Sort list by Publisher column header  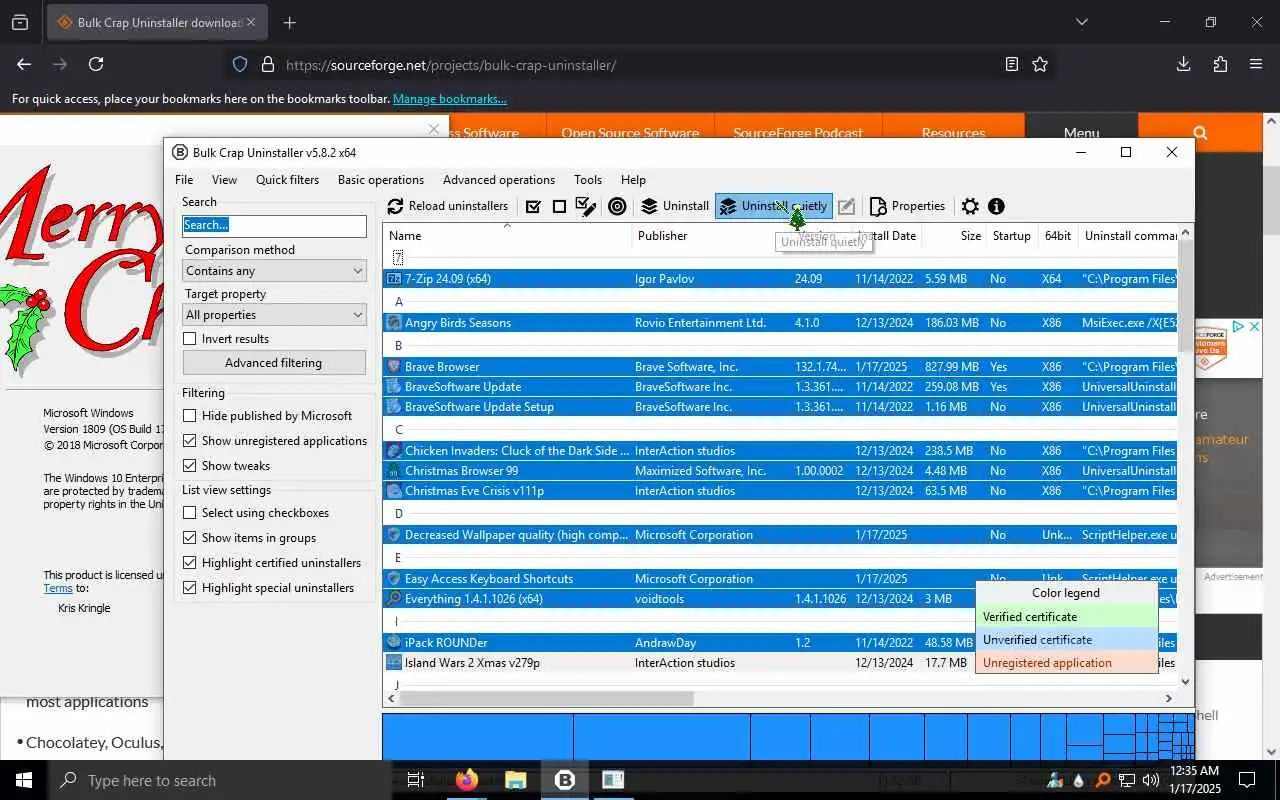(711, 236)
